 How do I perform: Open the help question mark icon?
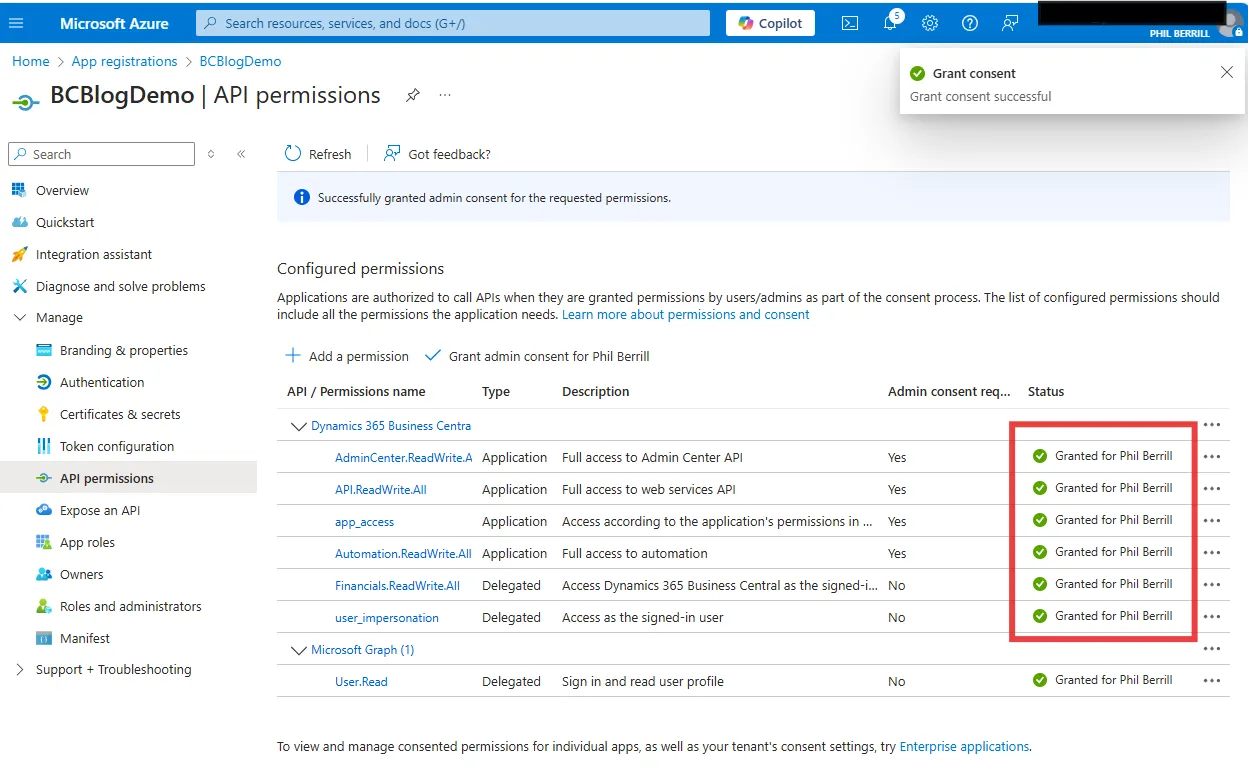click(970, 23)
